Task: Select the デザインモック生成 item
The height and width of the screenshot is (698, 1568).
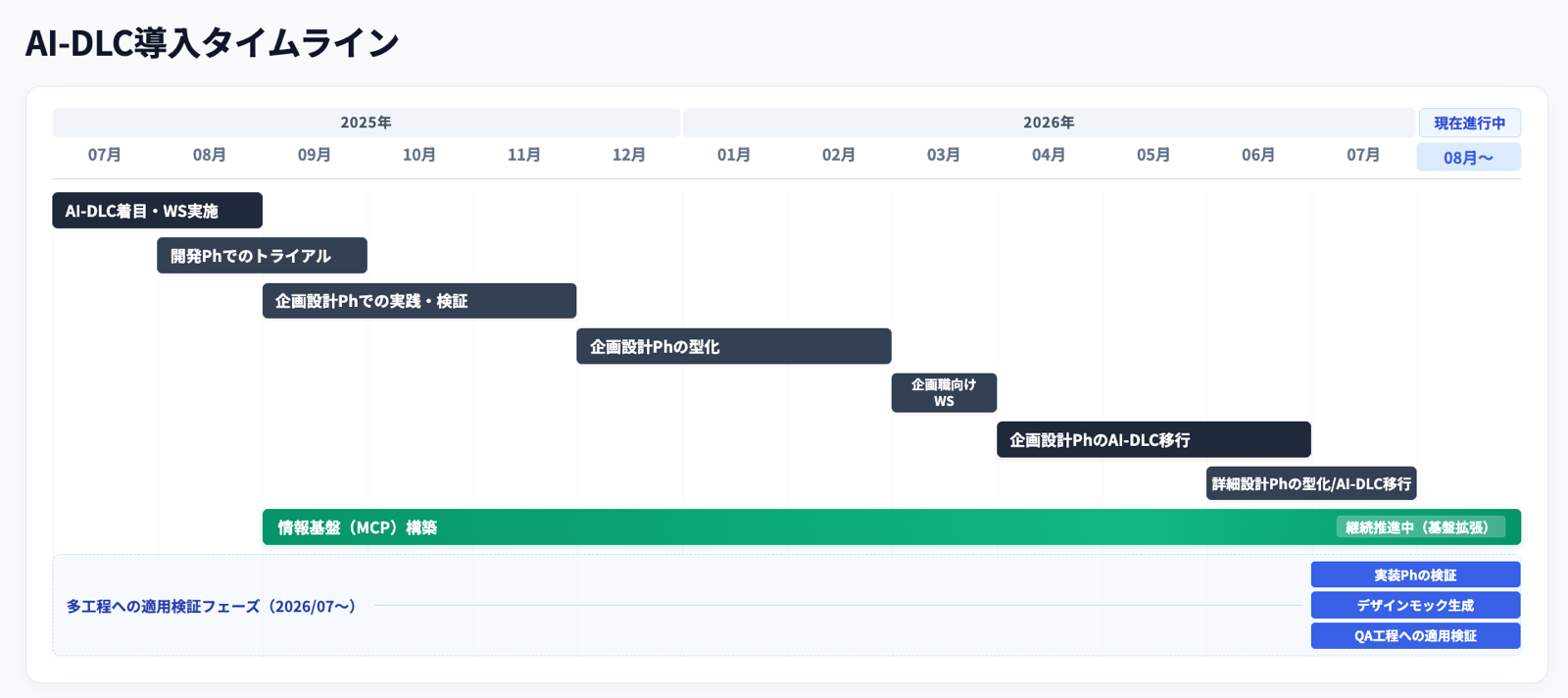Action: point(1415,606)
